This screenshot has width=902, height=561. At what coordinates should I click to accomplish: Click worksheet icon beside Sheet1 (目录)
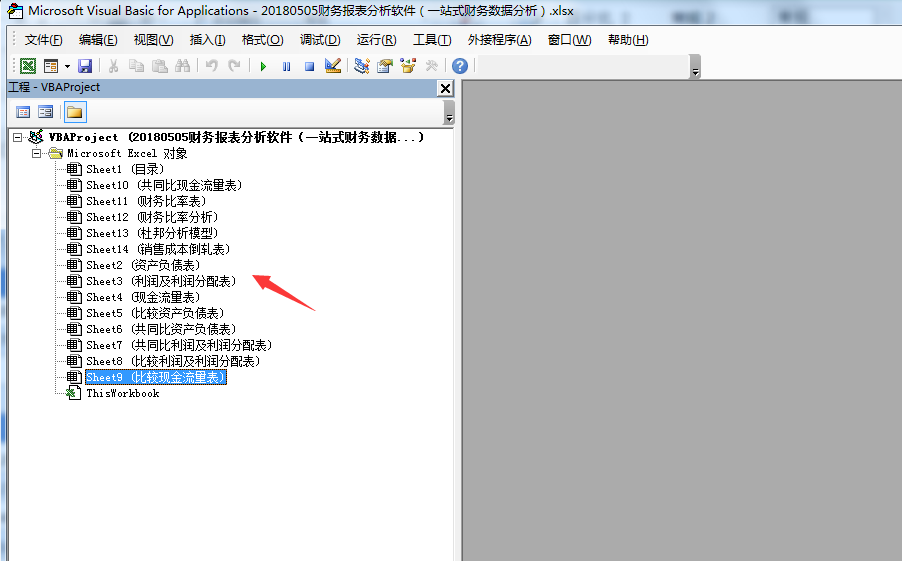point(74,169)
